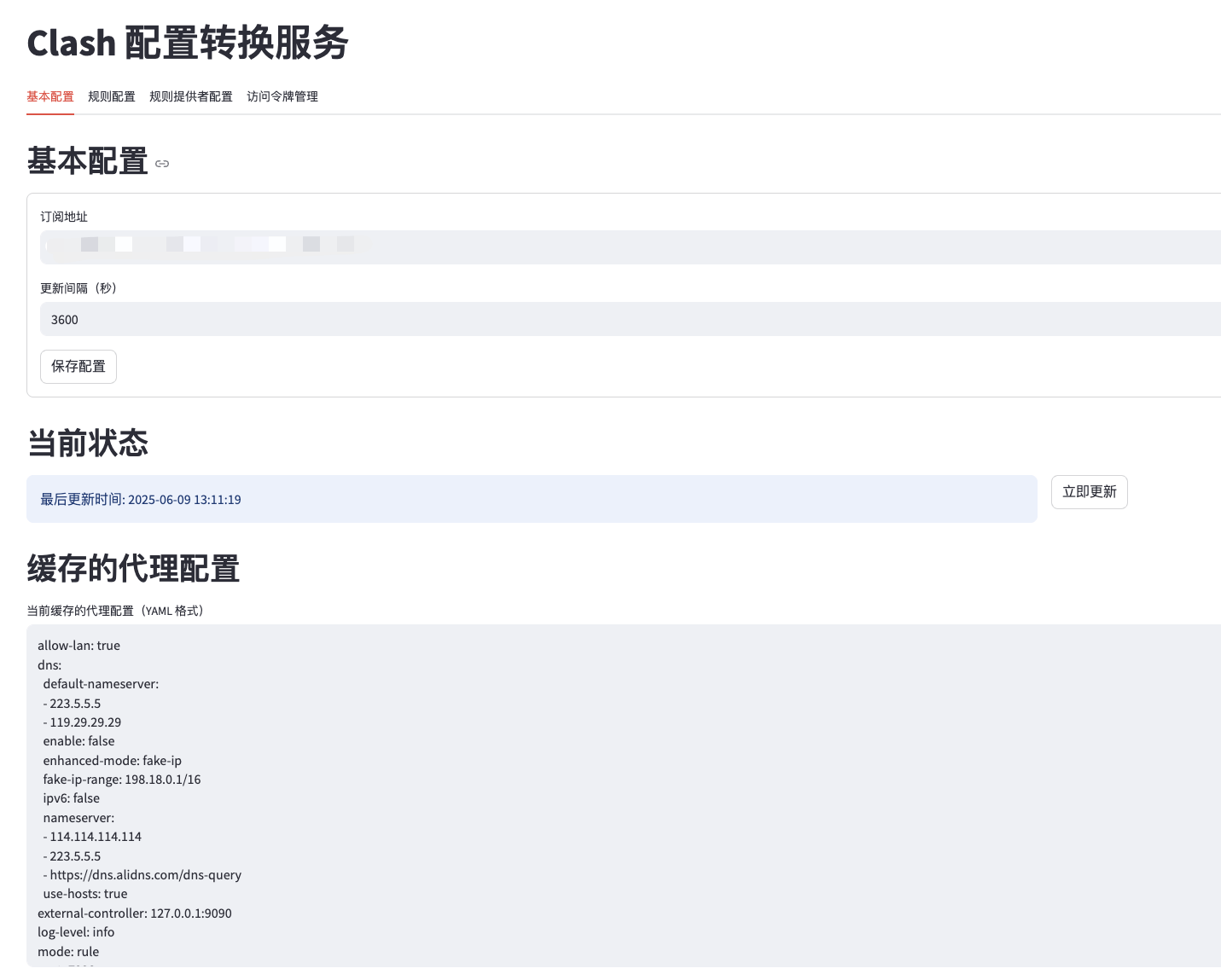Screen dimensions: 1221x980
Task: Click the line '- 114.114.114.114'
Action: pyautogui.click(x=92, y=837)
